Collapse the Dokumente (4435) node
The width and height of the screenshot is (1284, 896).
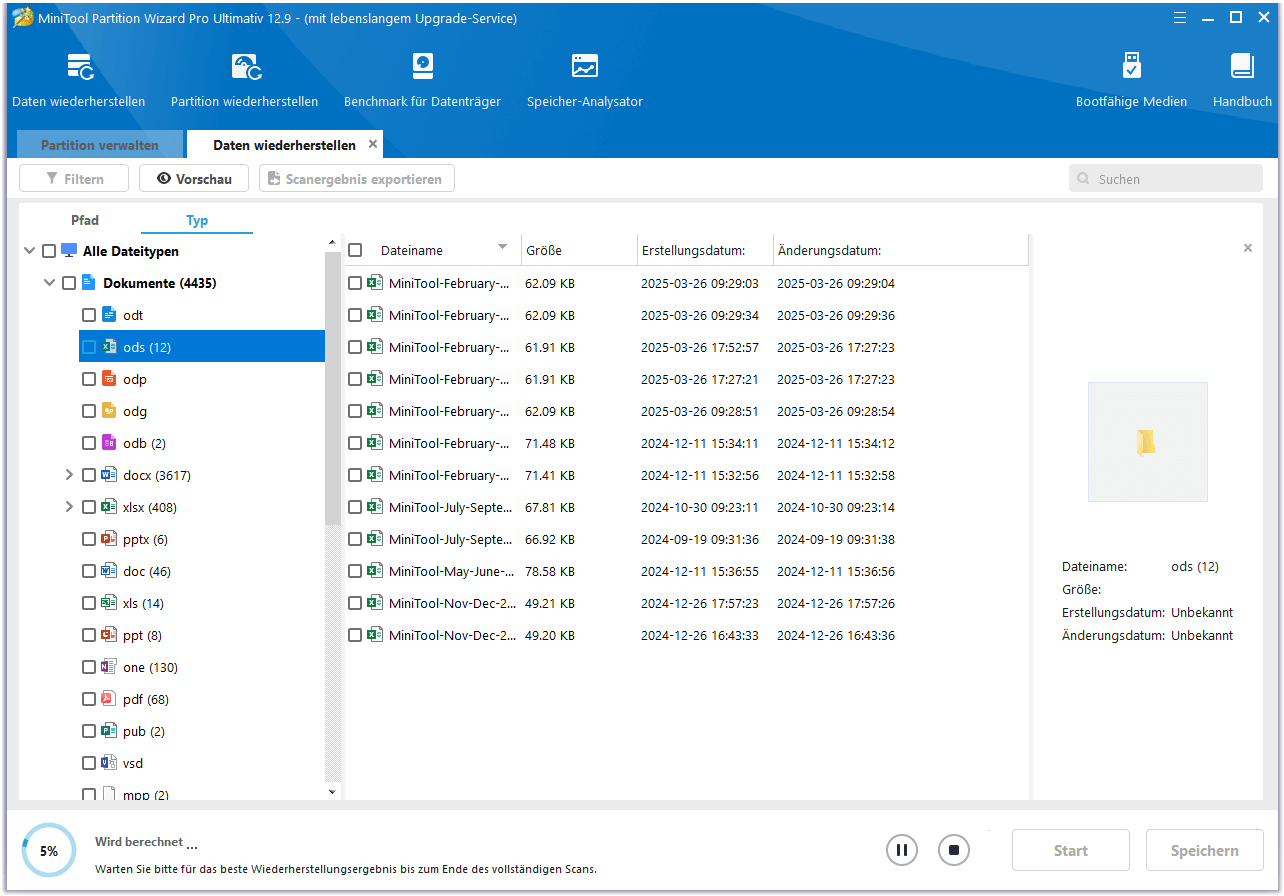pyautogui.click(x=49, y=283)
